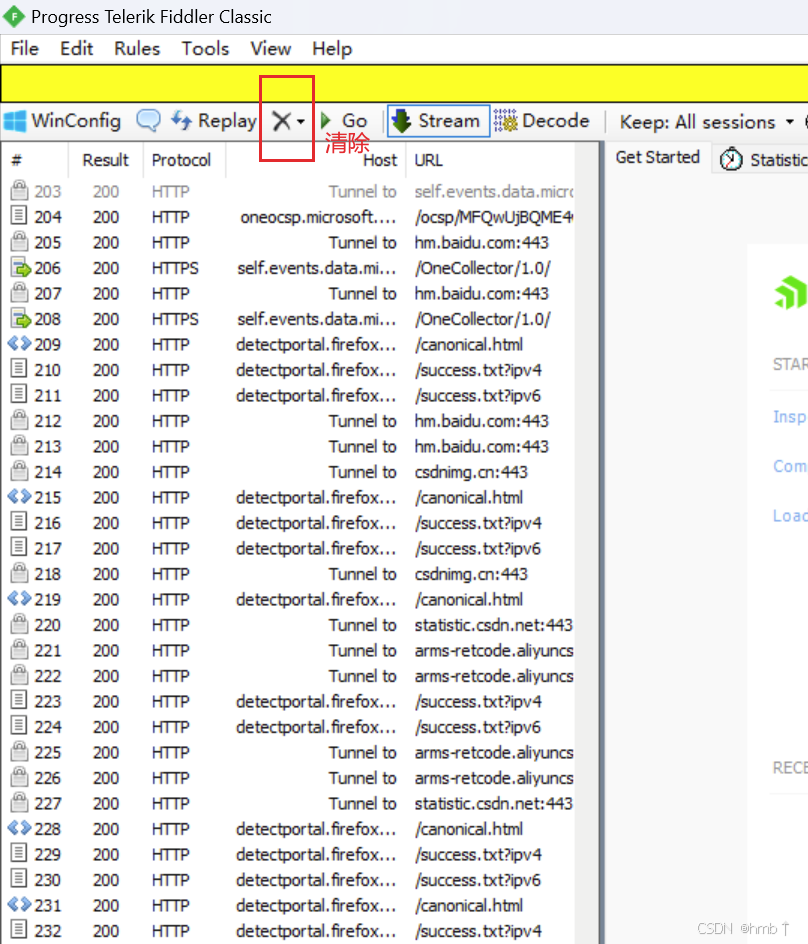Open the File menu
This screenshot has width=808, height=944.
pos(25,49)
